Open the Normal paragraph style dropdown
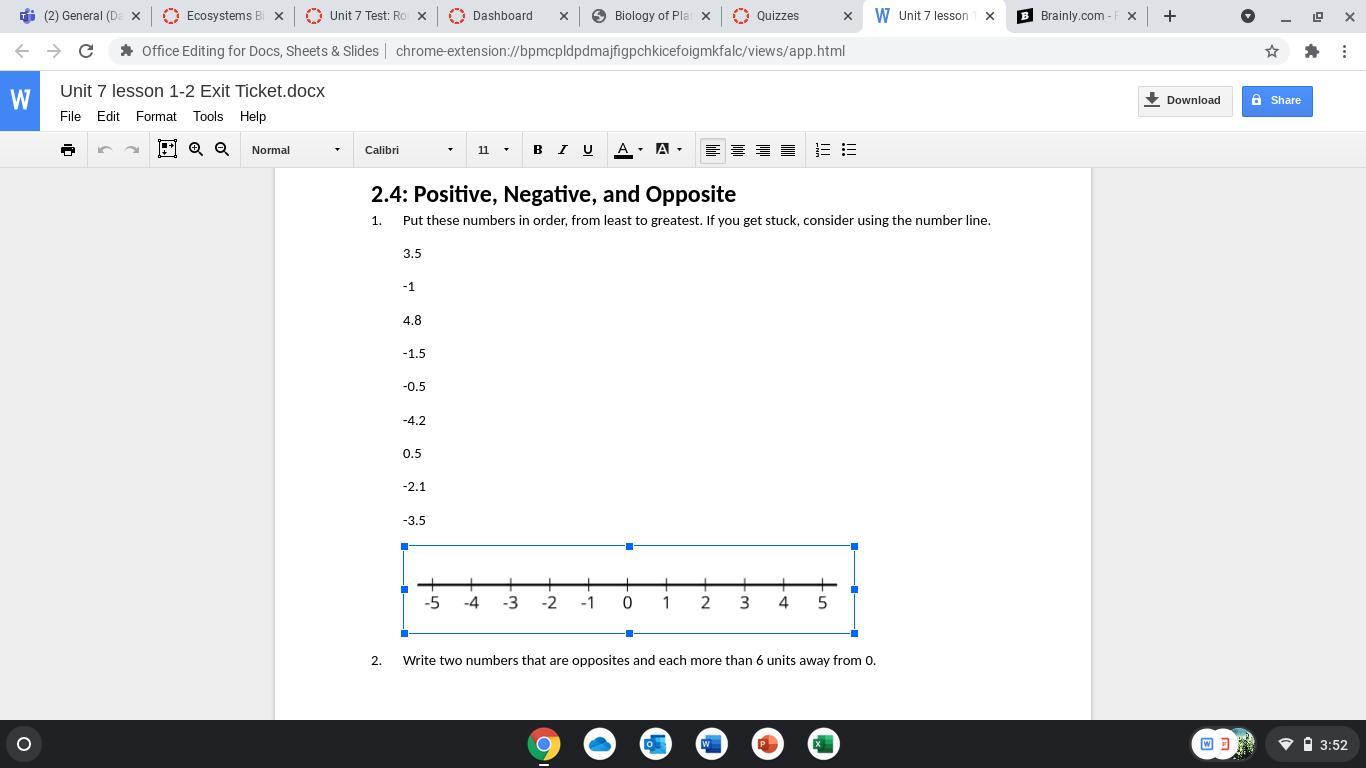 (296, 150)
